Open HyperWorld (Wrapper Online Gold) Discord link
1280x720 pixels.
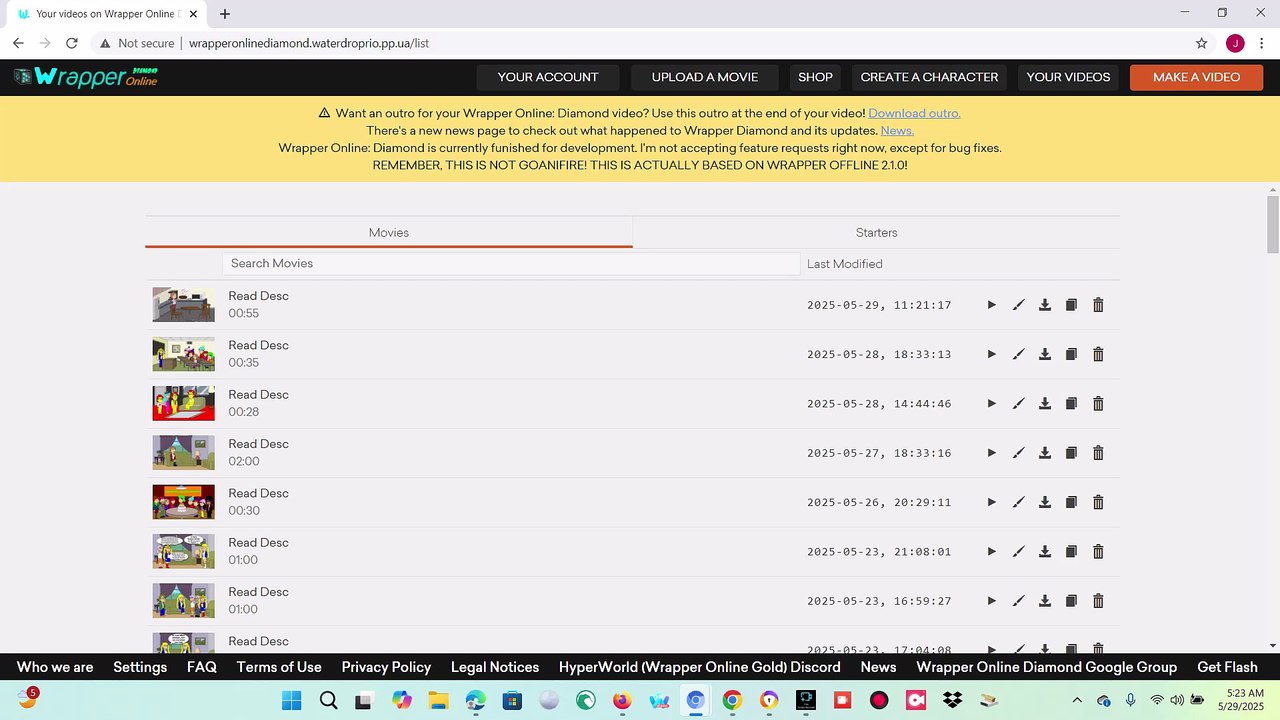(x=700, y=667)
